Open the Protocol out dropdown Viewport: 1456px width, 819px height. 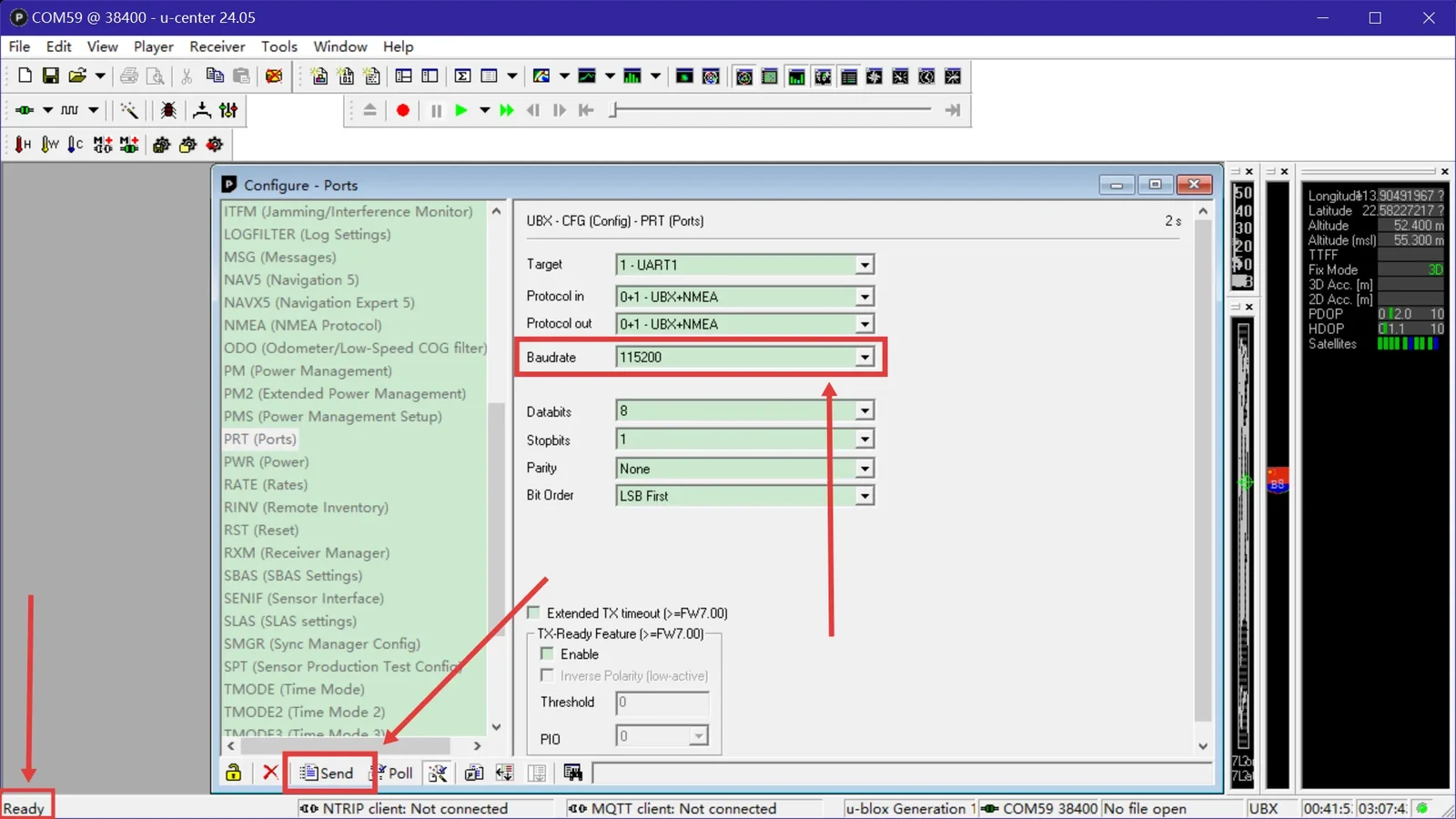click(x=864, y=324)
